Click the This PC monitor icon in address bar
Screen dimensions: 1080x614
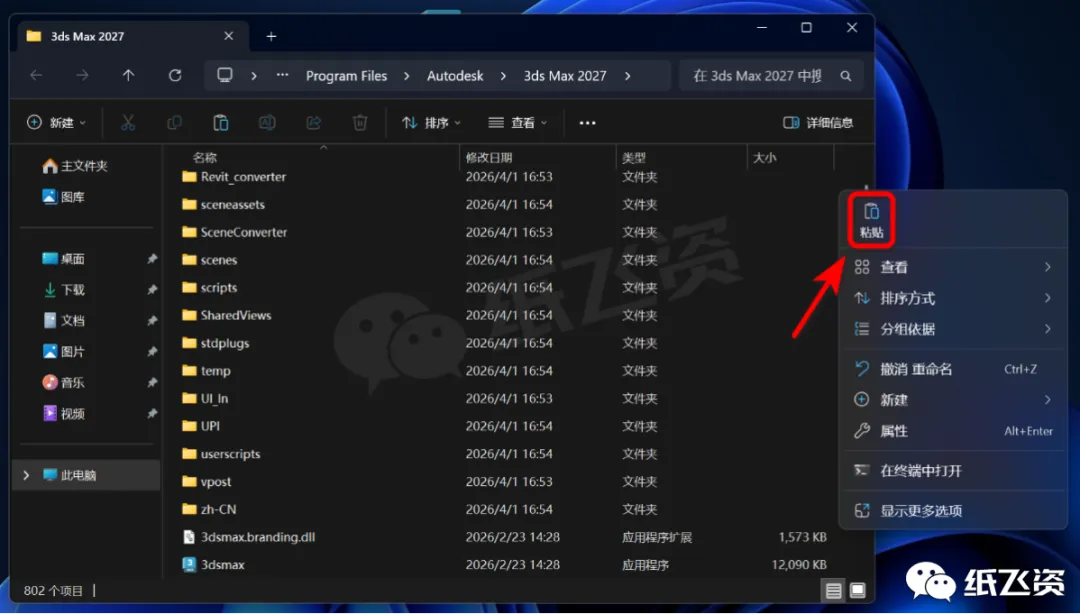tap(225, 75)
